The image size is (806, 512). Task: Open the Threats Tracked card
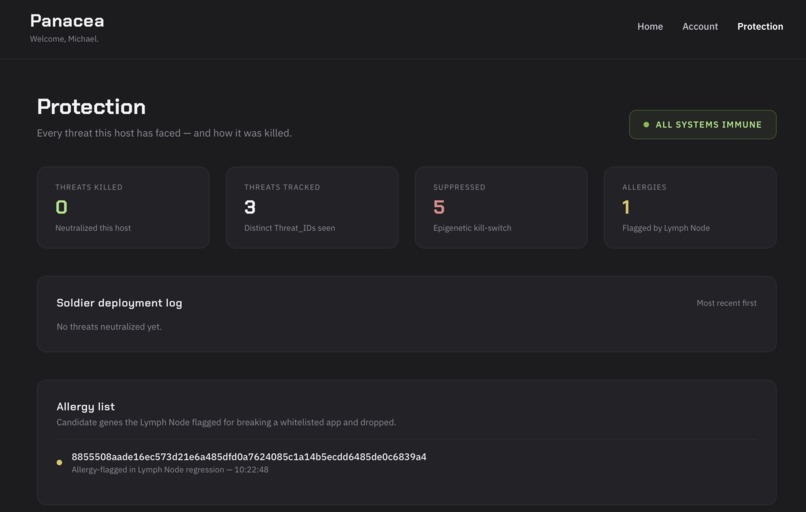(x=312, y=207)
